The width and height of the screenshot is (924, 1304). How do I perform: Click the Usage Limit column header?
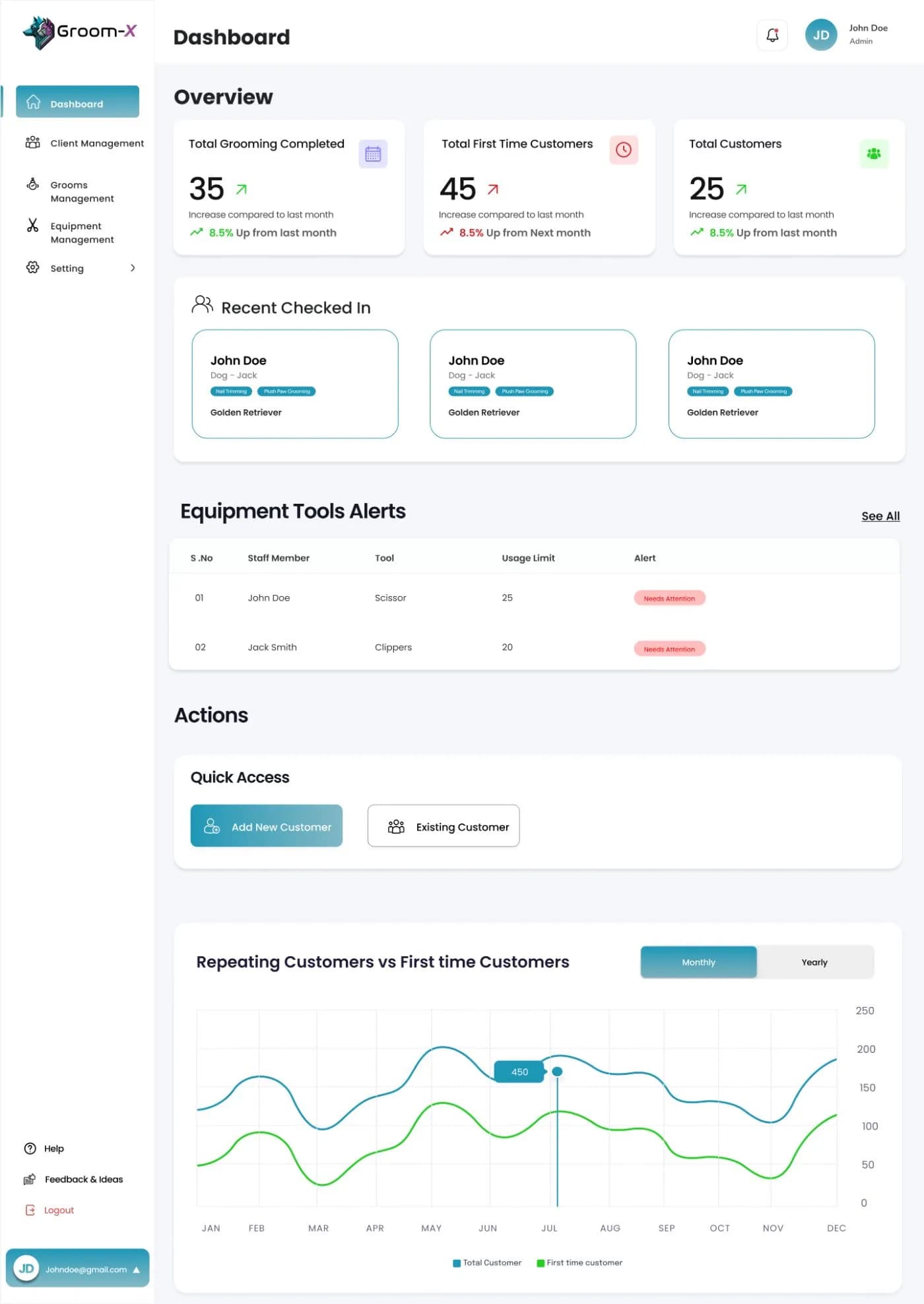pos(528,558)
